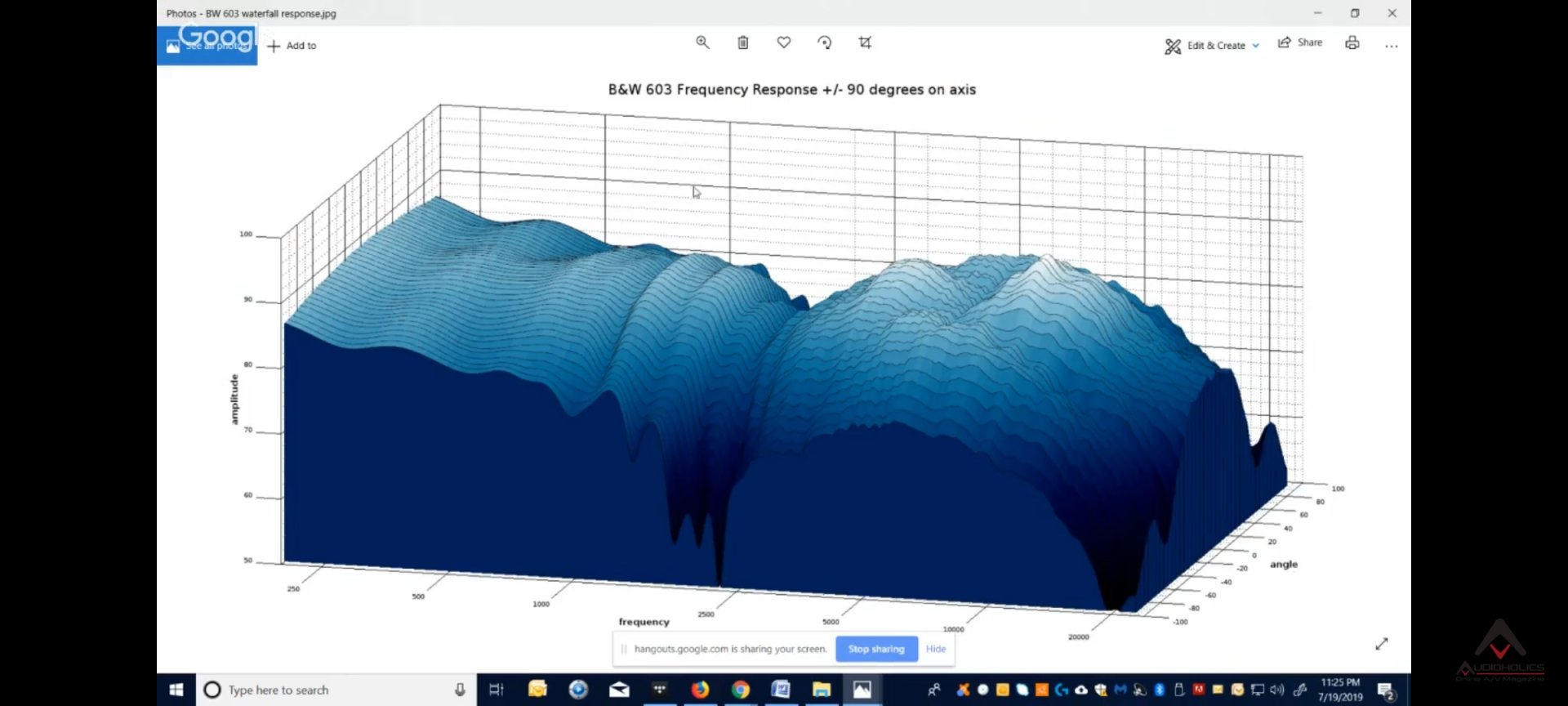Viewport: 1568px width, 706px height.
Task: Go back to See all photos
Action: coord(207,46)
